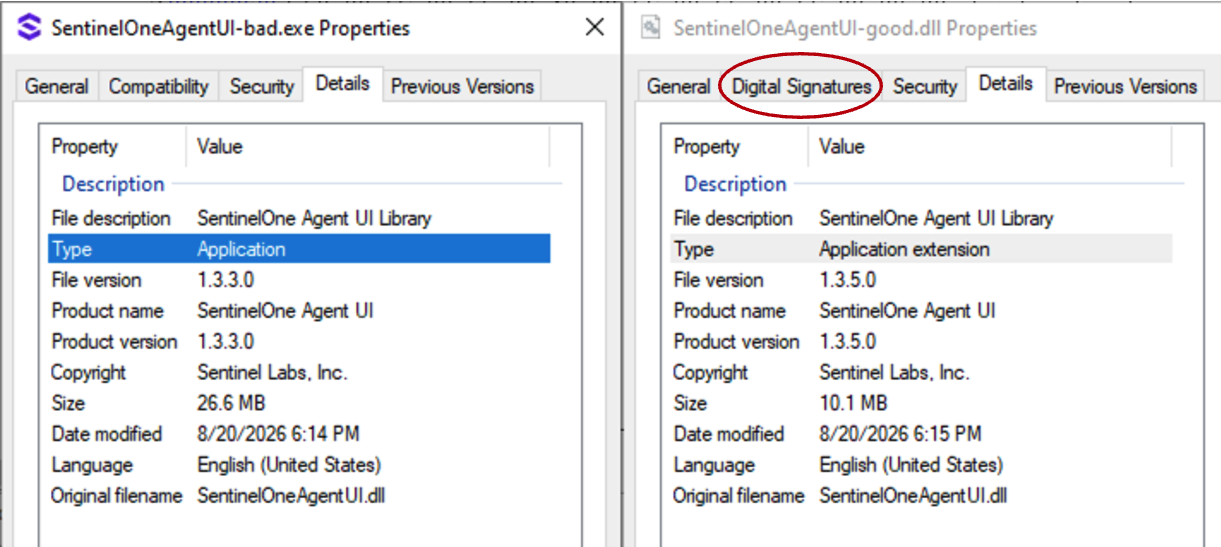This screenshot has height=547, width=1221.
Task: Select Language row in bad.exe window
Action: 299,465
